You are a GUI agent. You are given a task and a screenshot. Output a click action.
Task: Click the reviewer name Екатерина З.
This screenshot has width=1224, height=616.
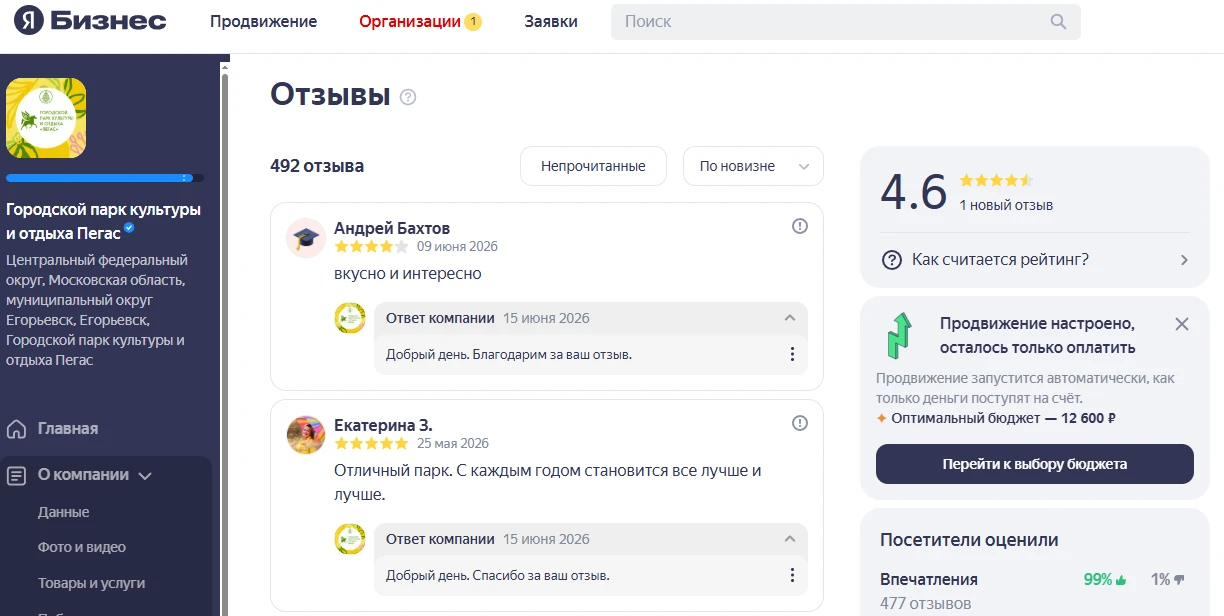point(383,425)
